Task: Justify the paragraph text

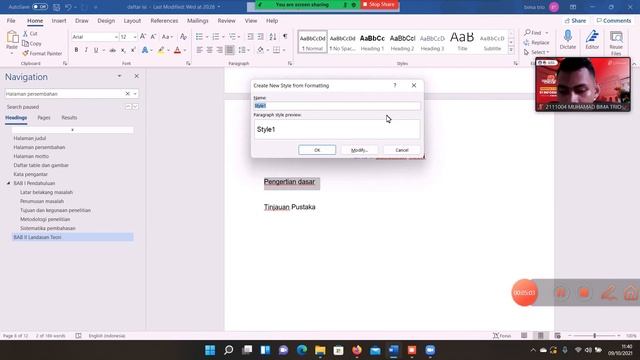Action: click(230, 50)
